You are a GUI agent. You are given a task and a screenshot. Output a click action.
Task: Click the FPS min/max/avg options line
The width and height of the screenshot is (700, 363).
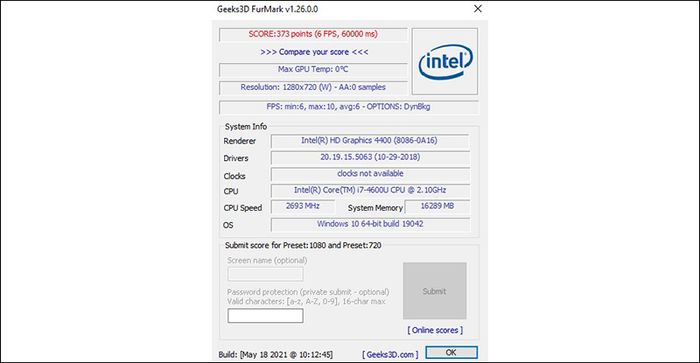coord(349,107)
